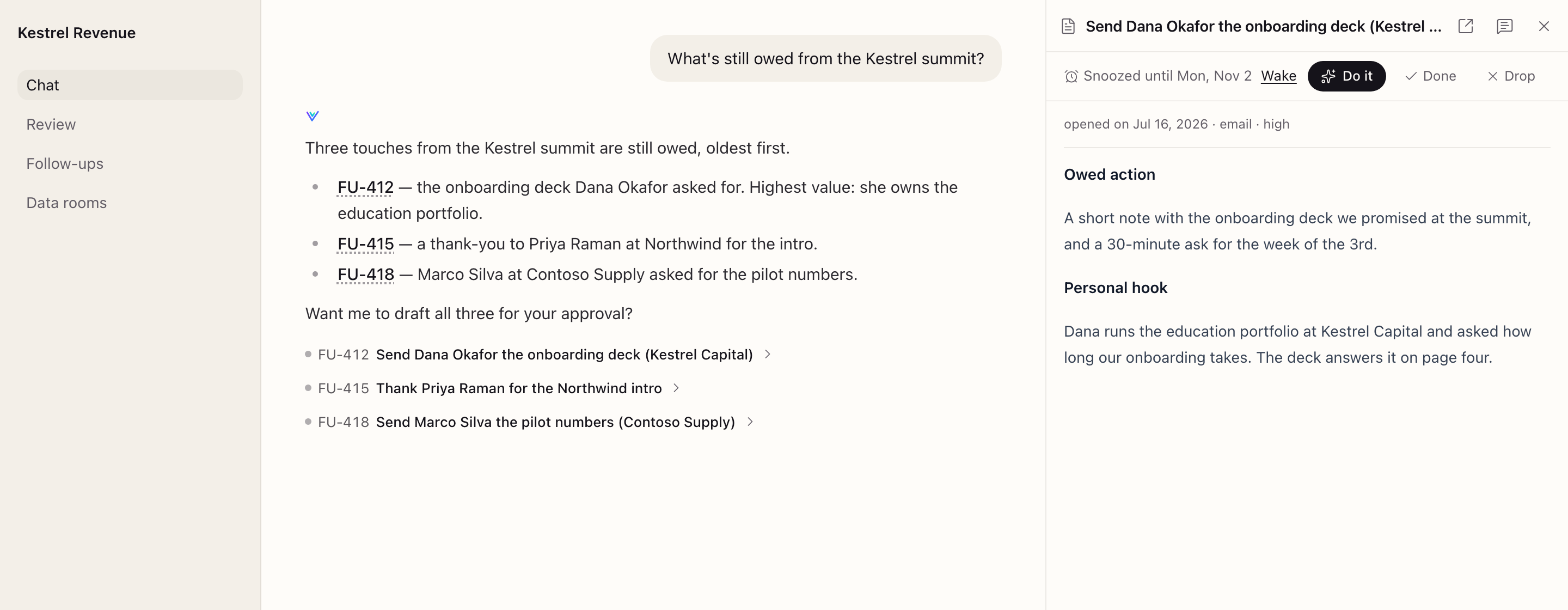Drop this follow-up
1568x610 pixels.
point(1511,76)
